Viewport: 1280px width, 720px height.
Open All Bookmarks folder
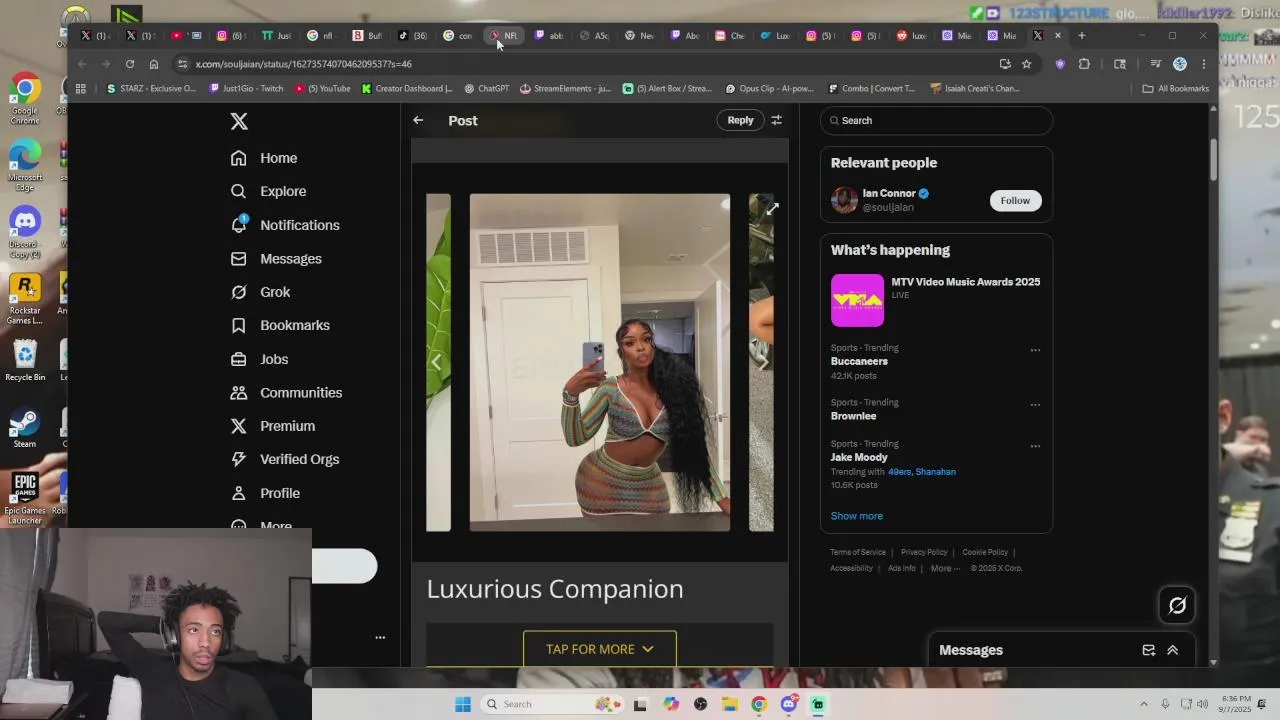coord(1176,88)
